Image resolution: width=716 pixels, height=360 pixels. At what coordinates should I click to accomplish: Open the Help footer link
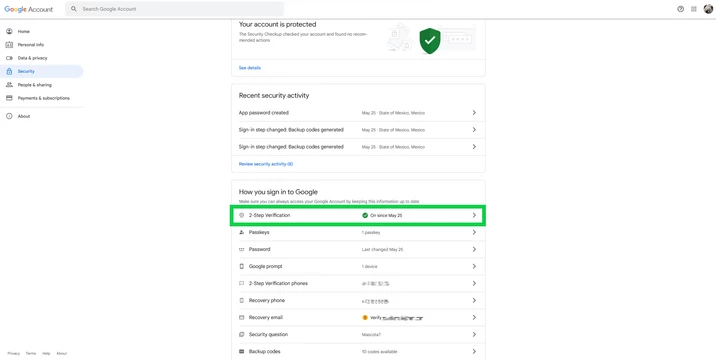[46, 354]
